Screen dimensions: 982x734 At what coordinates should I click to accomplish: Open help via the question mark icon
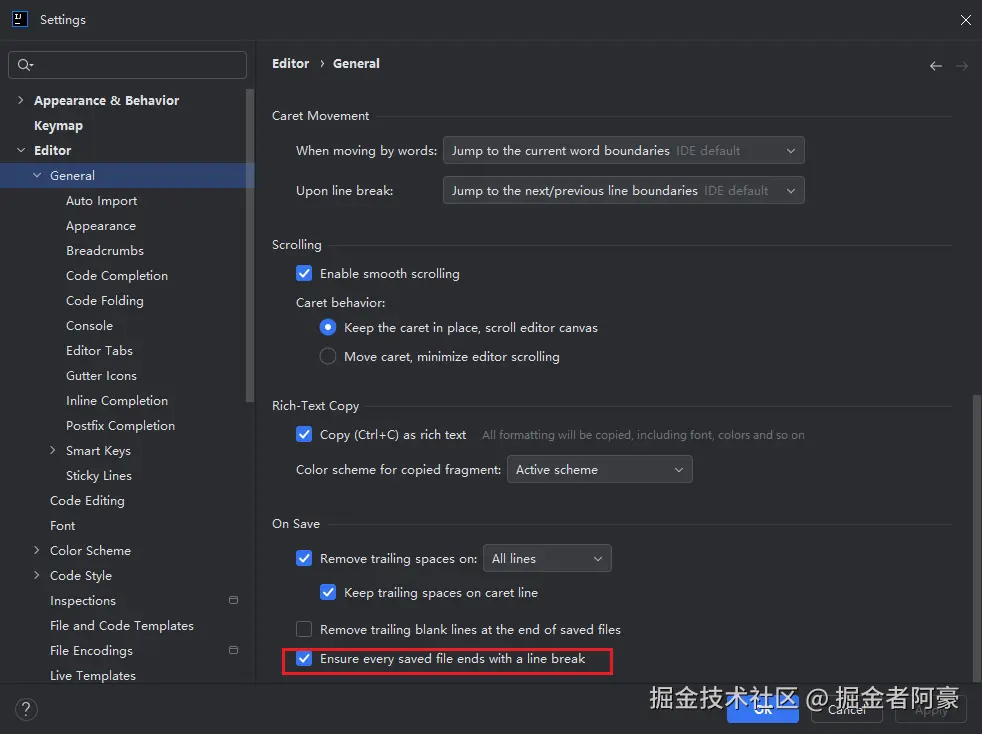click(26, 709)
